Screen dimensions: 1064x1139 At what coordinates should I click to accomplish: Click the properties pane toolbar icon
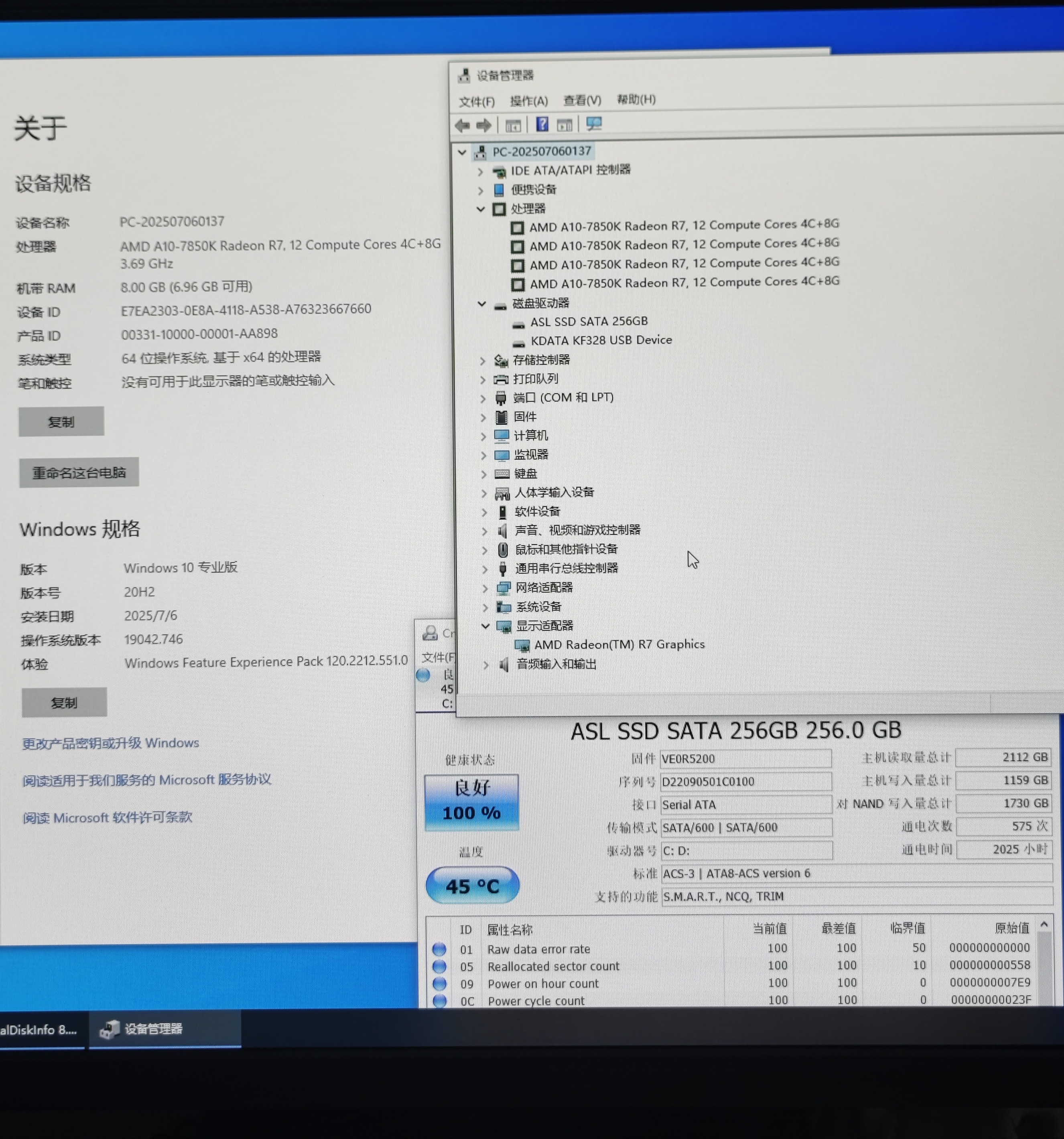564,124
